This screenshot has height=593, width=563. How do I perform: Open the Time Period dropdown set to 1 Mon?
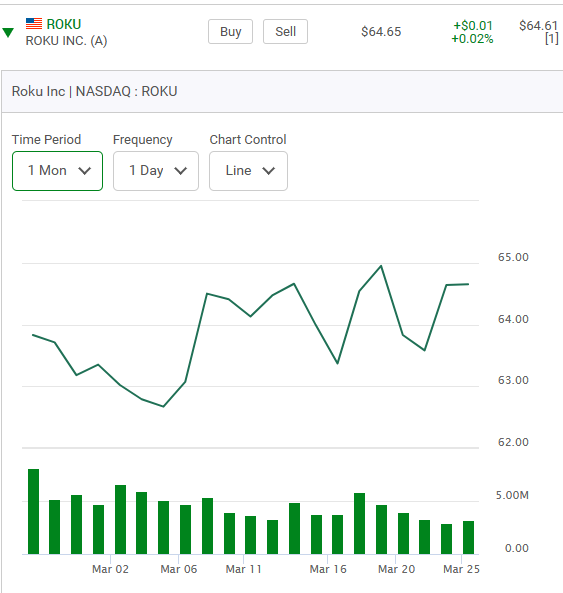pyautogui.click(x=57, y=171)
